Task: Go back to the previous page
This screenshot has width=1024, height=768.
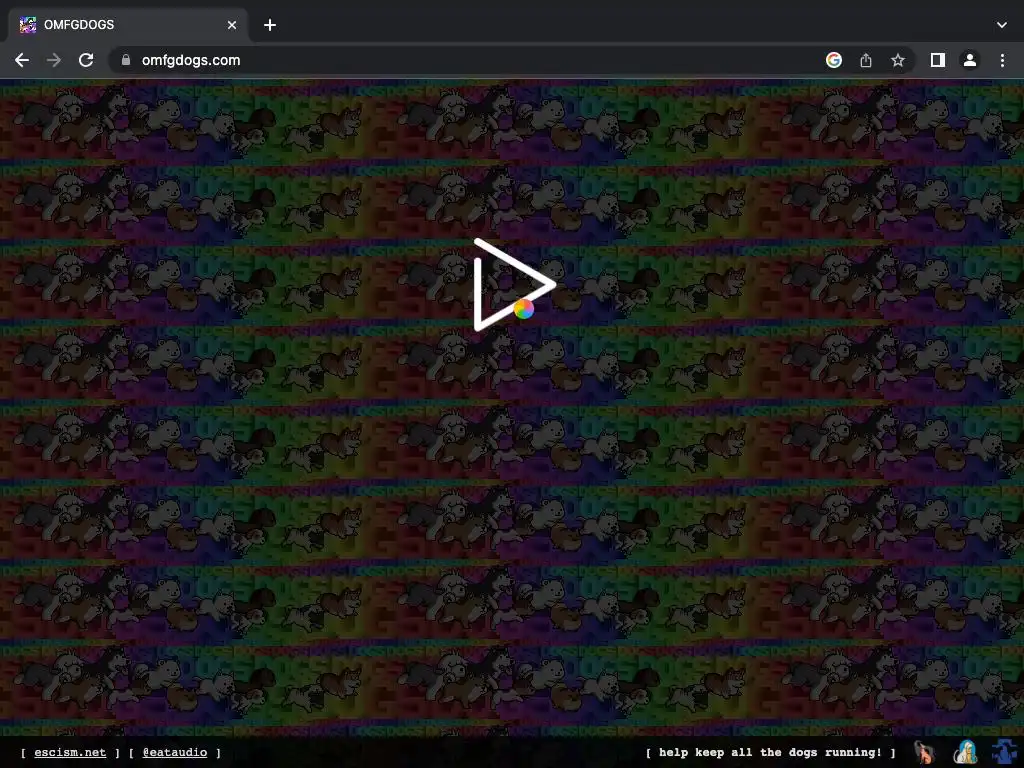Action: pos(22,60)
